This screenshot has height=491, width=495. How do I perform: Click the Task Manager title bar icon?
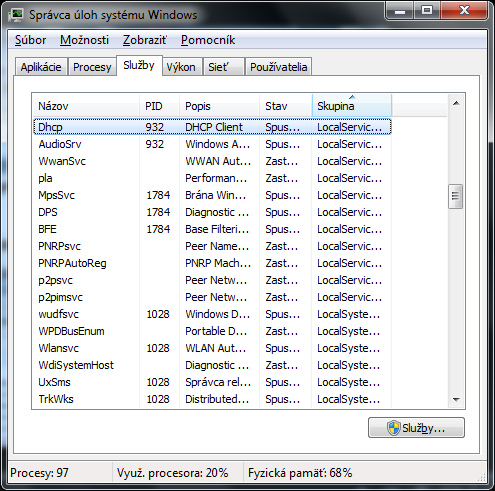(16, 15)
